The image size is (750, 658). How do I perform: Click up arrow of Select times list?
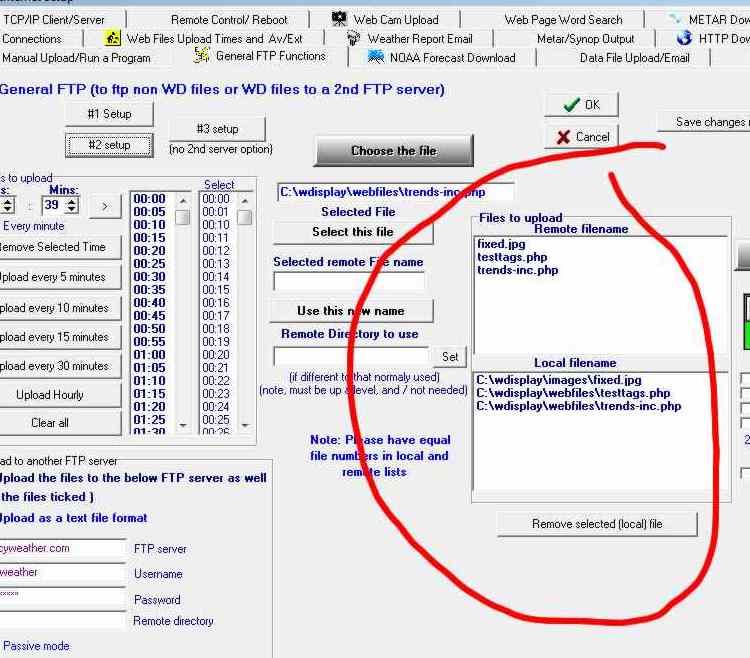244,200
